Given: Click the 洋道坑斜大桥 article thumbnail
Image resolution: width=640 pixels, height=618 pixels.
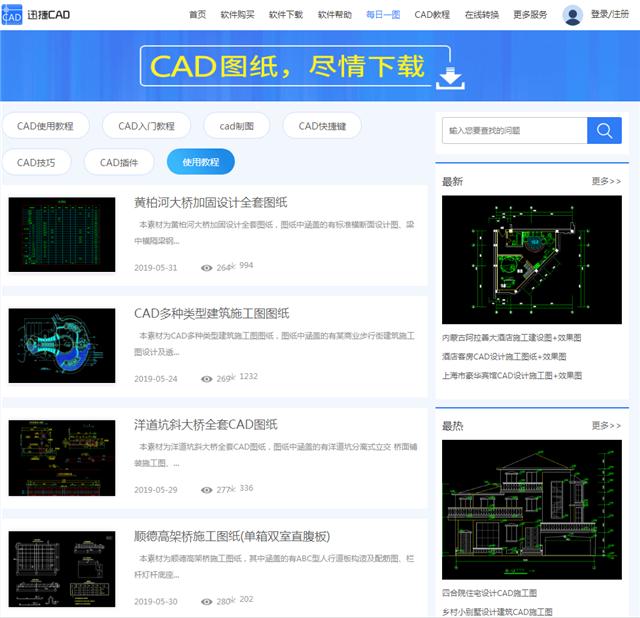Looking at the screenshot, I should [x=62, y=458].
